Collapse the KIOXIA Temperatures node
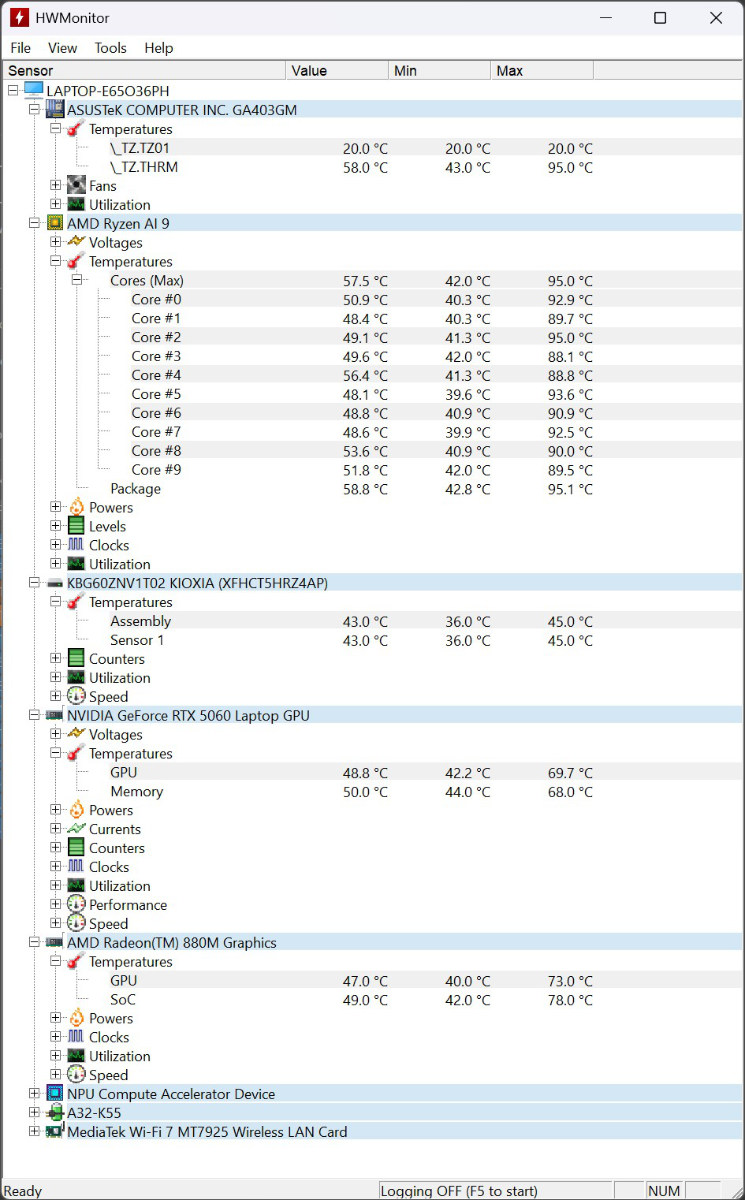Image resolution: width=745 pixels, height=1200 pixels. (x=56, y=602)
